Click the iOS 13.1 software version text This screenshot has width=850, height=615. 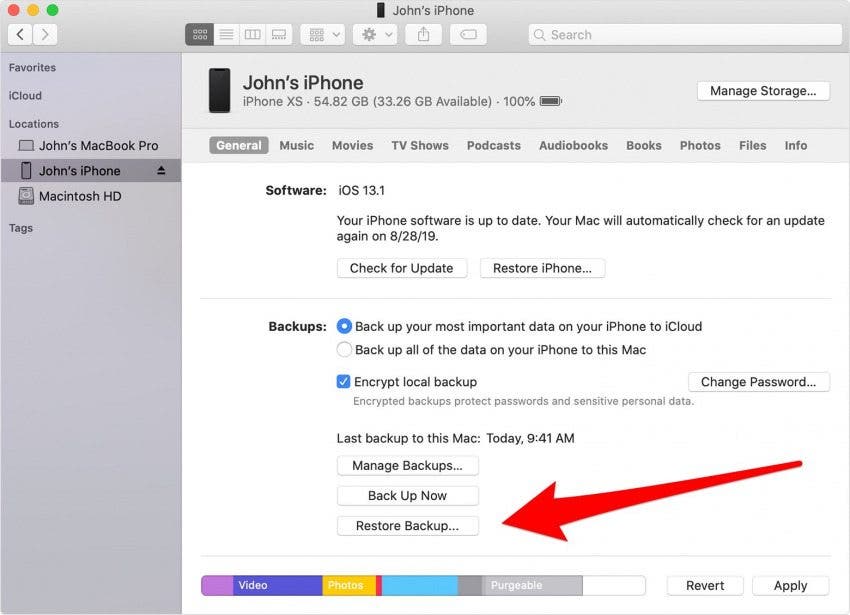click(362, 190)
